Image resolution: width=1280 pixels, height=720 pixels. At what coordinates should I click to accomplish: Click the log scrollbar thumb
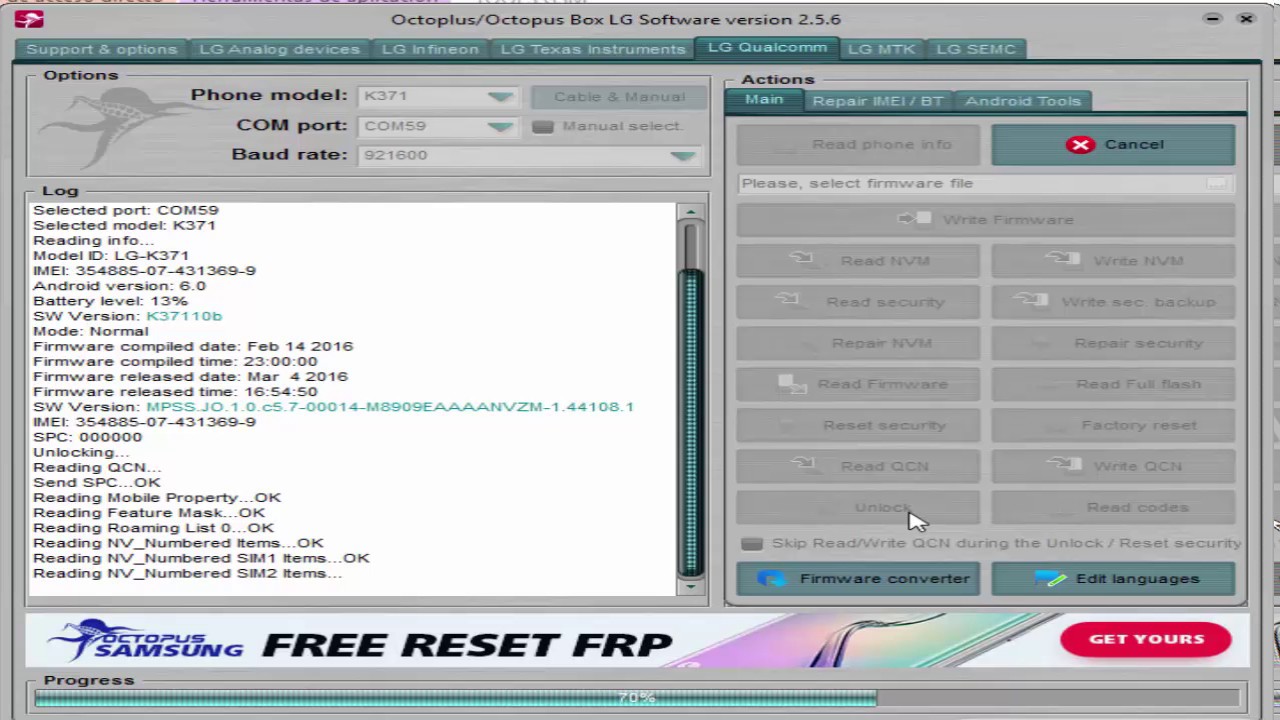coord(690,422)
